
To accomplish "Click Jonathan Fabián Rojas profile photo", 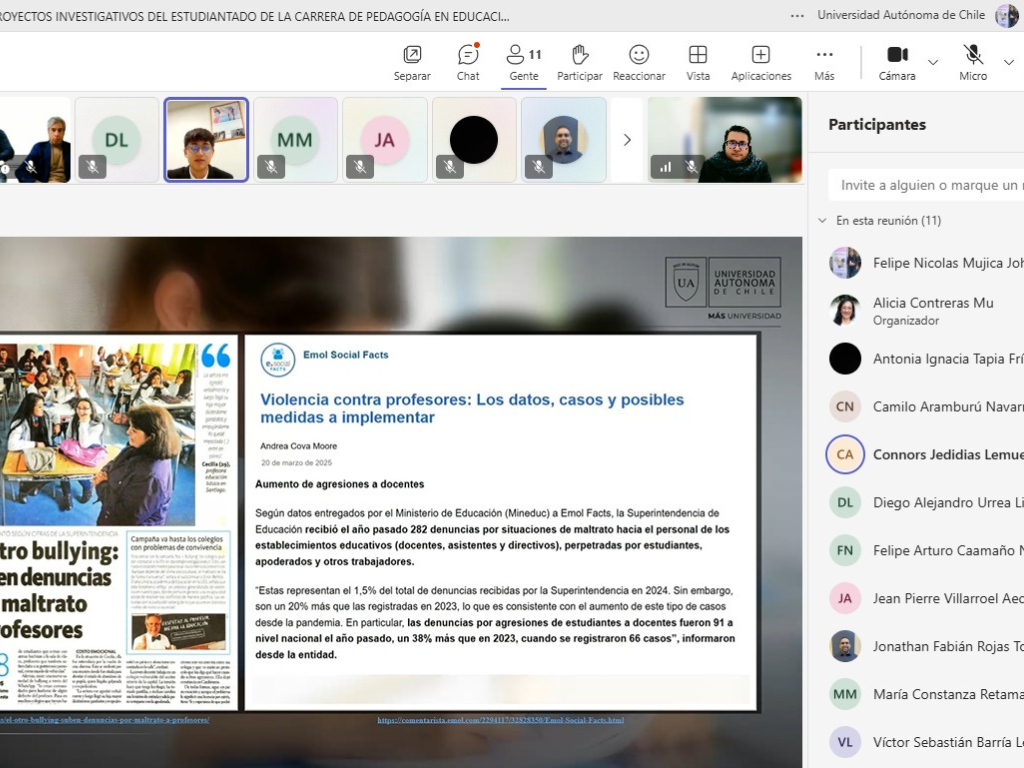I will (x=845, y=647).
